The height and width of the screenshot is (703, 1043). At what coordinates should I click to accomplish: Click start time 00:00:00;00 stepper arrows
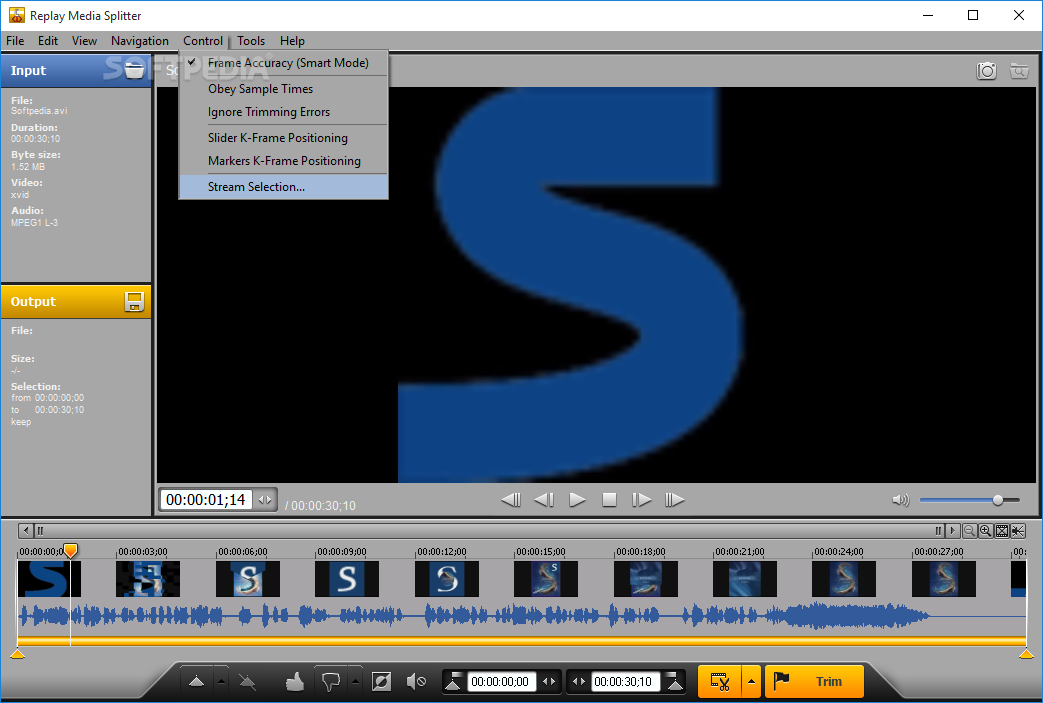[549, 682]
